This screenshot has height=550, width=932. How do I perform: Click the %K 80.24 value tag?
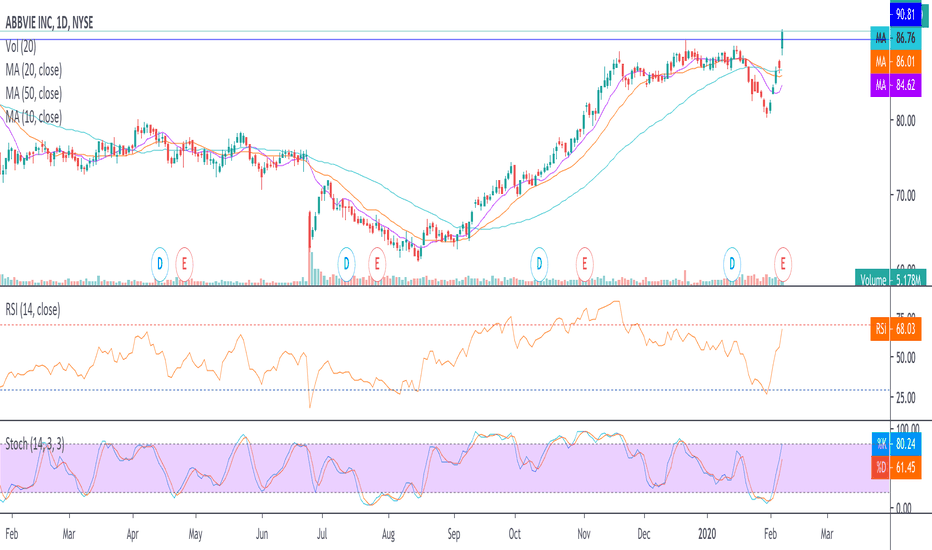click(x=896, y=444)
